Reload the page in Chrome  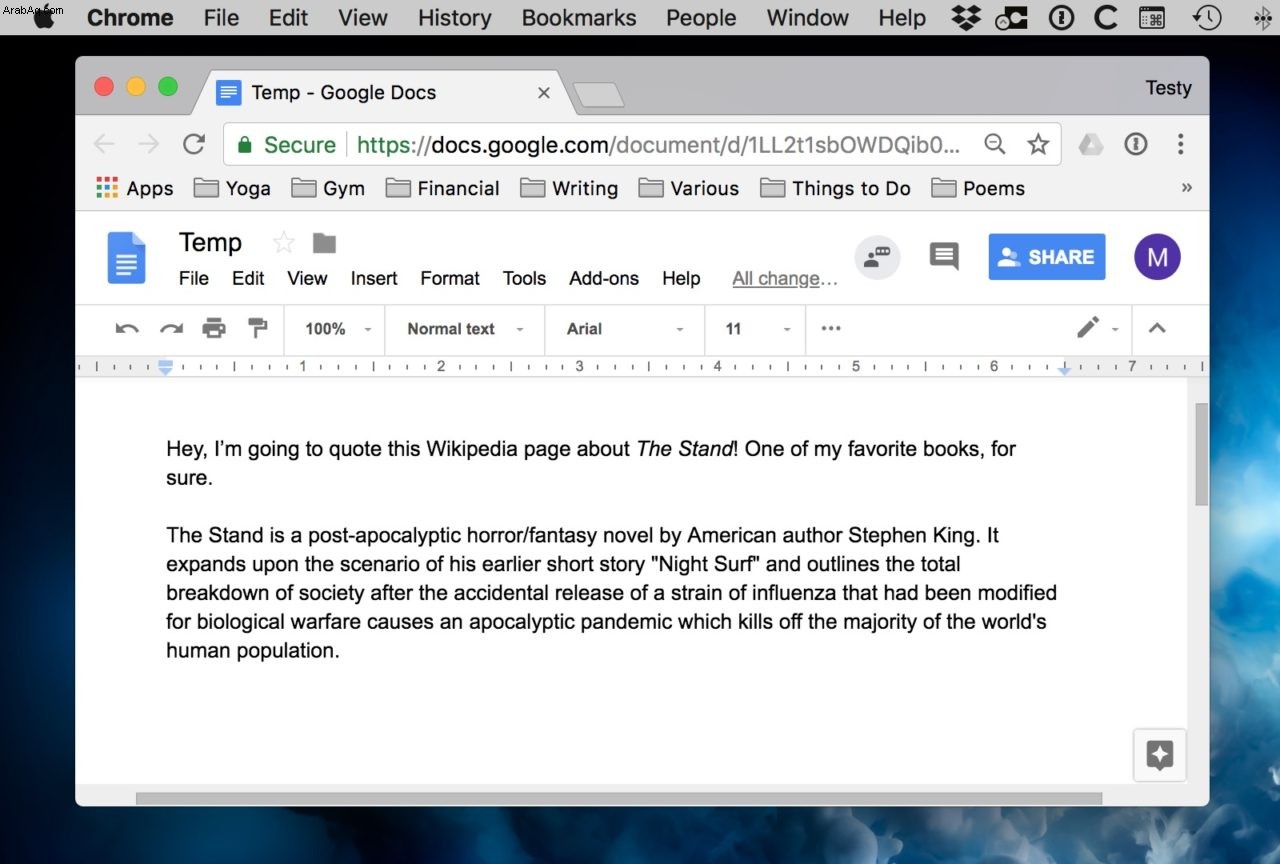pos(194,144)
